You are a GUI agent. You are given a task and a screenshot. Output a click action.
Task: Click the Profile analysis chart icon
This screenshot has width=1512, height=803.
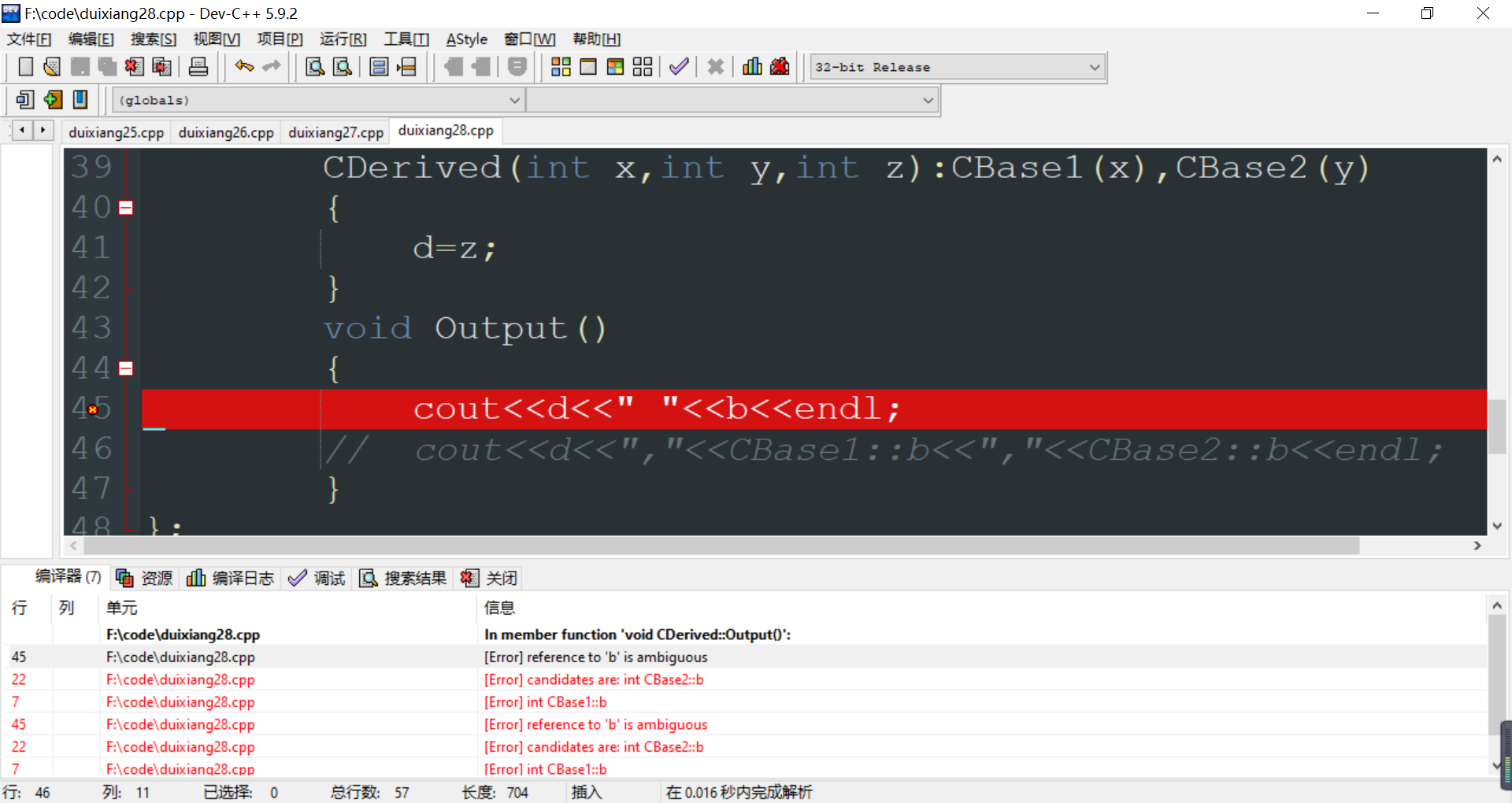pos(752,67)
